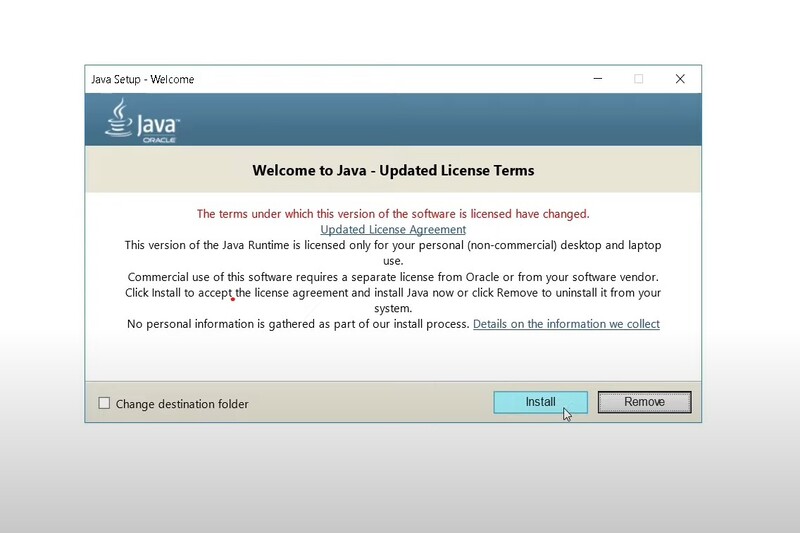The width and height of the screenshot is (800, 533).
Task: Open the Updated License Agreement link
Action: click(393, 230)
